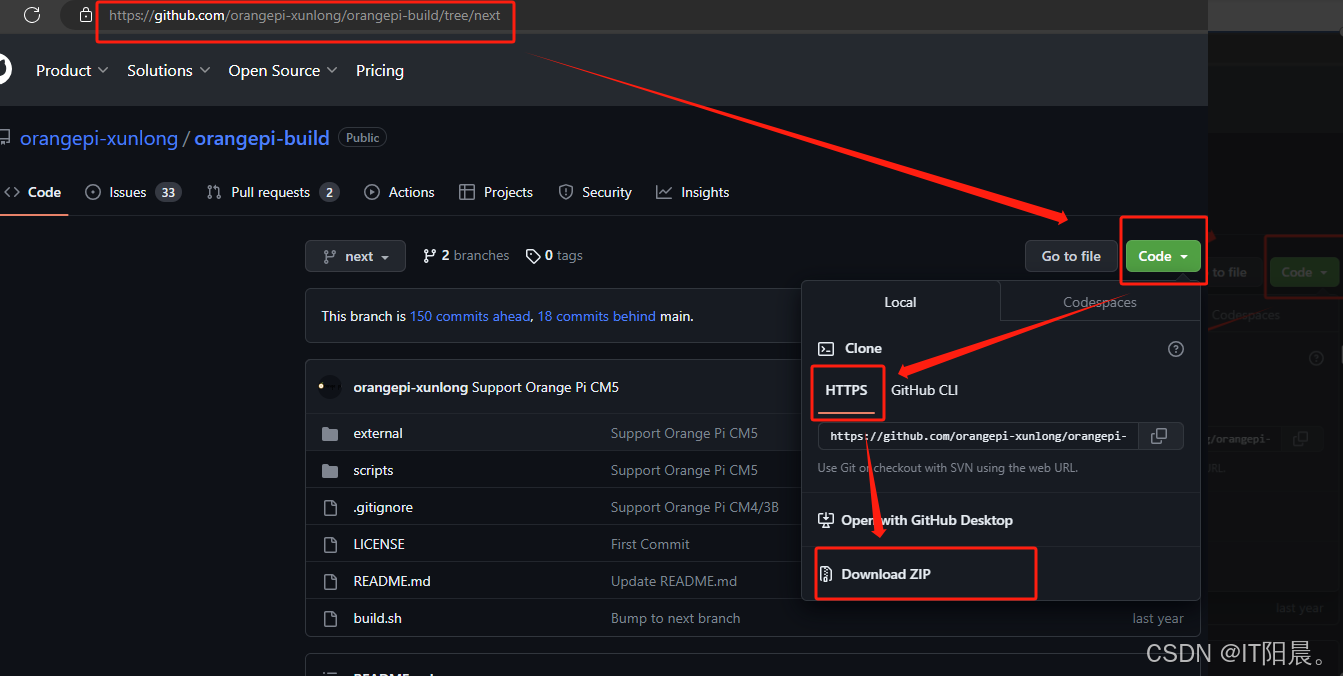The height and width of the screenshot is (676, 1343).
Task: Expand the Product menu
Action: click(72, 70)
